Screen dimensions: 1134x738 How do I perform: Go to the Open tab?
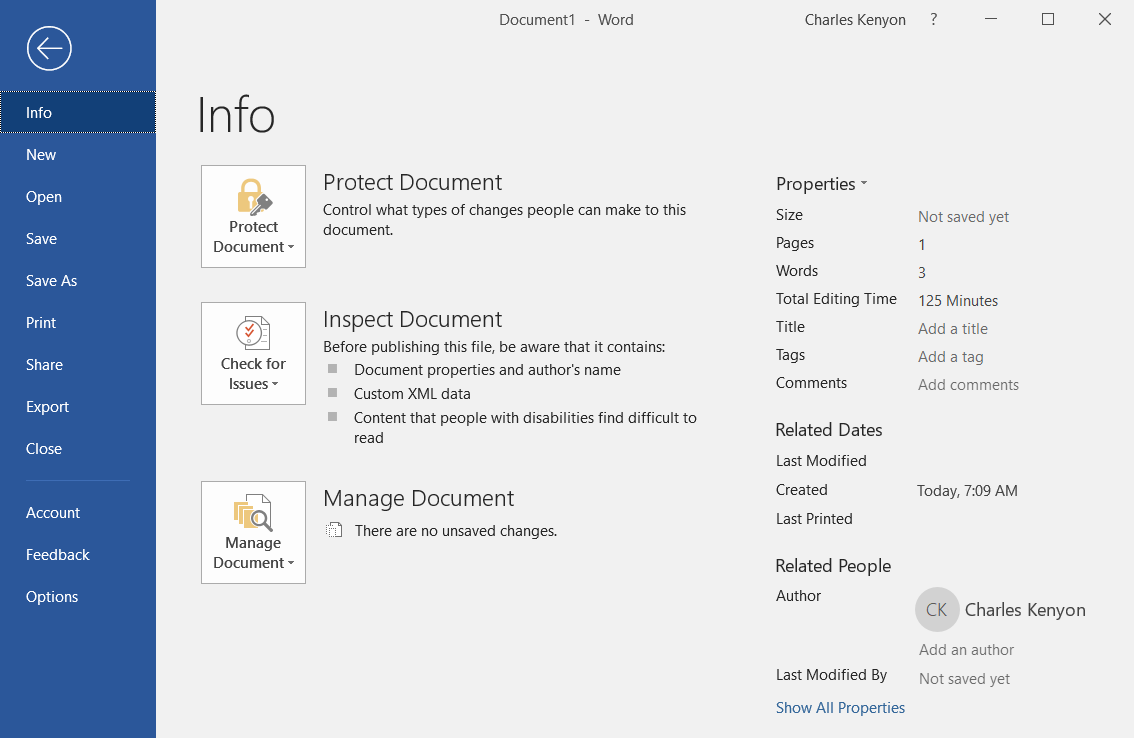[78, 196]
